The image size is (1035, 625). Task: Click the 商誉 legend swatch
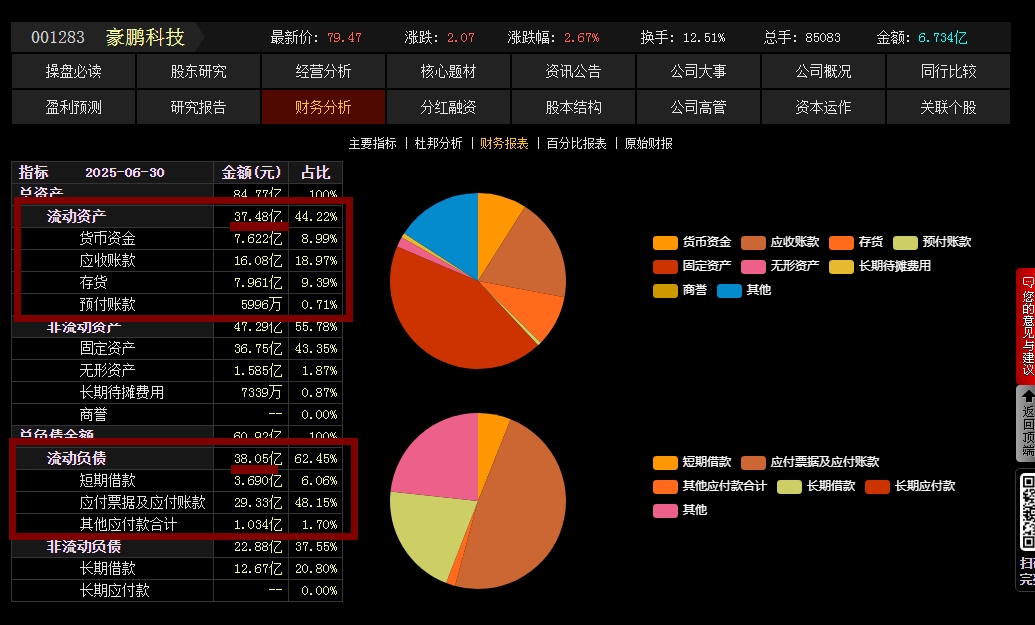(x=665, y=291)
